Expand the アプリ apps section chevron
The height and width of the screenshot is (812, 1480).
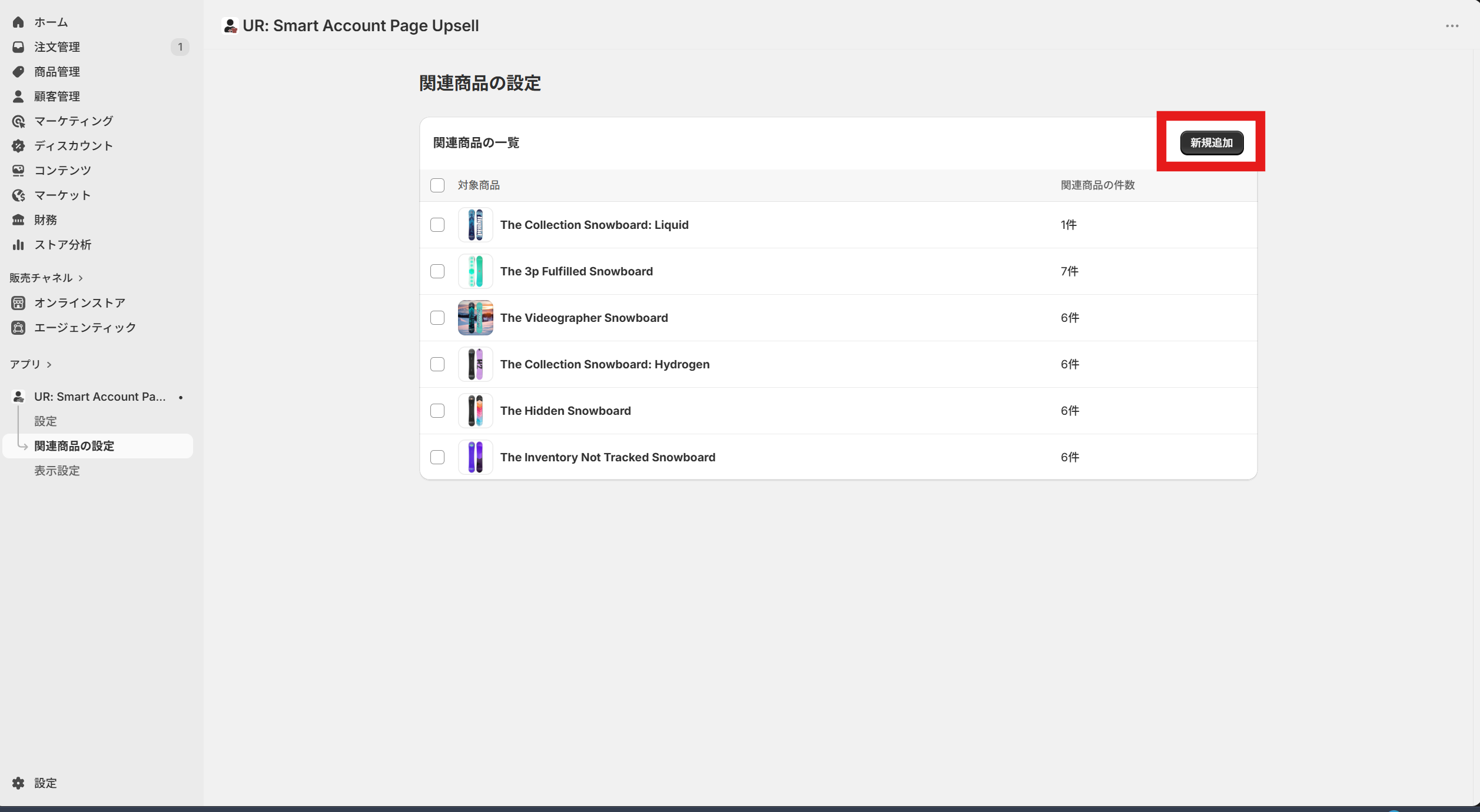[x=49, y=365]
